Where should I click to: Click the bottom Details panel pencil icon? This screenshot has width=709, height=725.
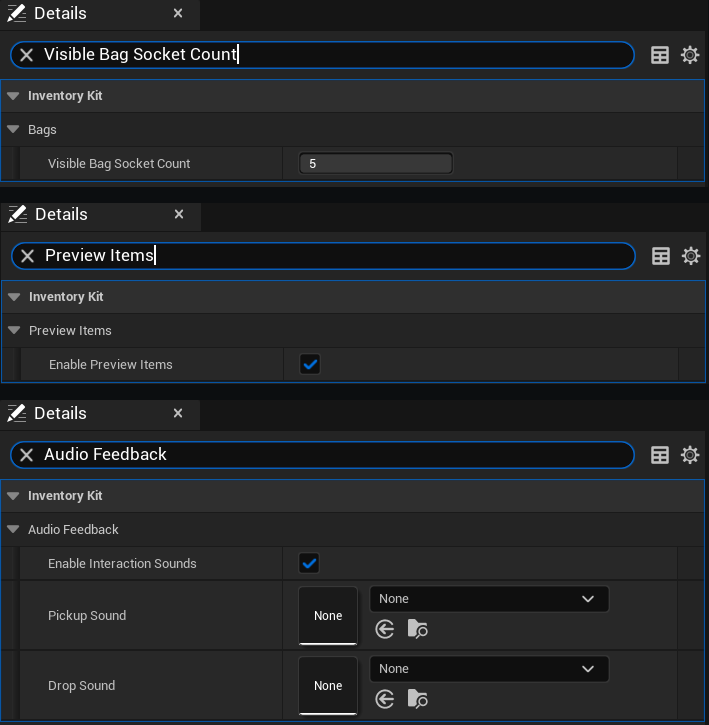click(17, 413)
